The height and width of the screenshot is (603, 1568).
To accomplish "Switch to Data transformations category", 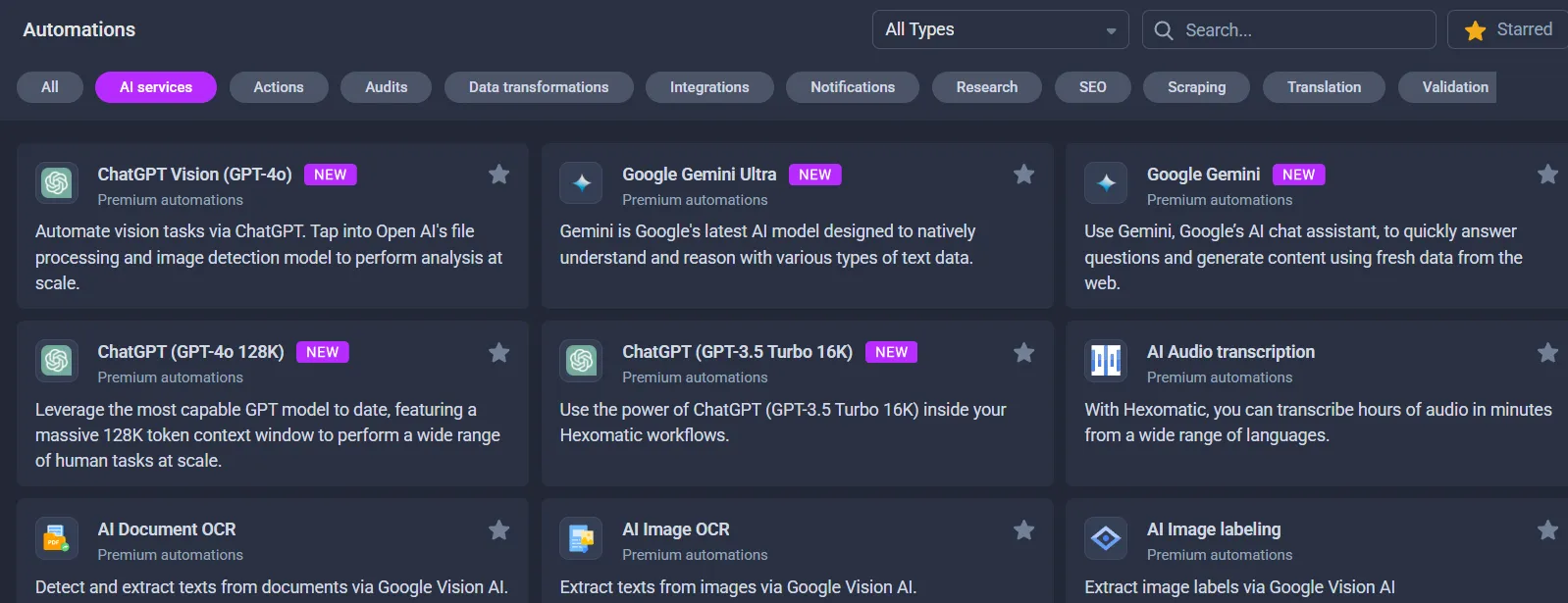I will [x=538, y=87].
